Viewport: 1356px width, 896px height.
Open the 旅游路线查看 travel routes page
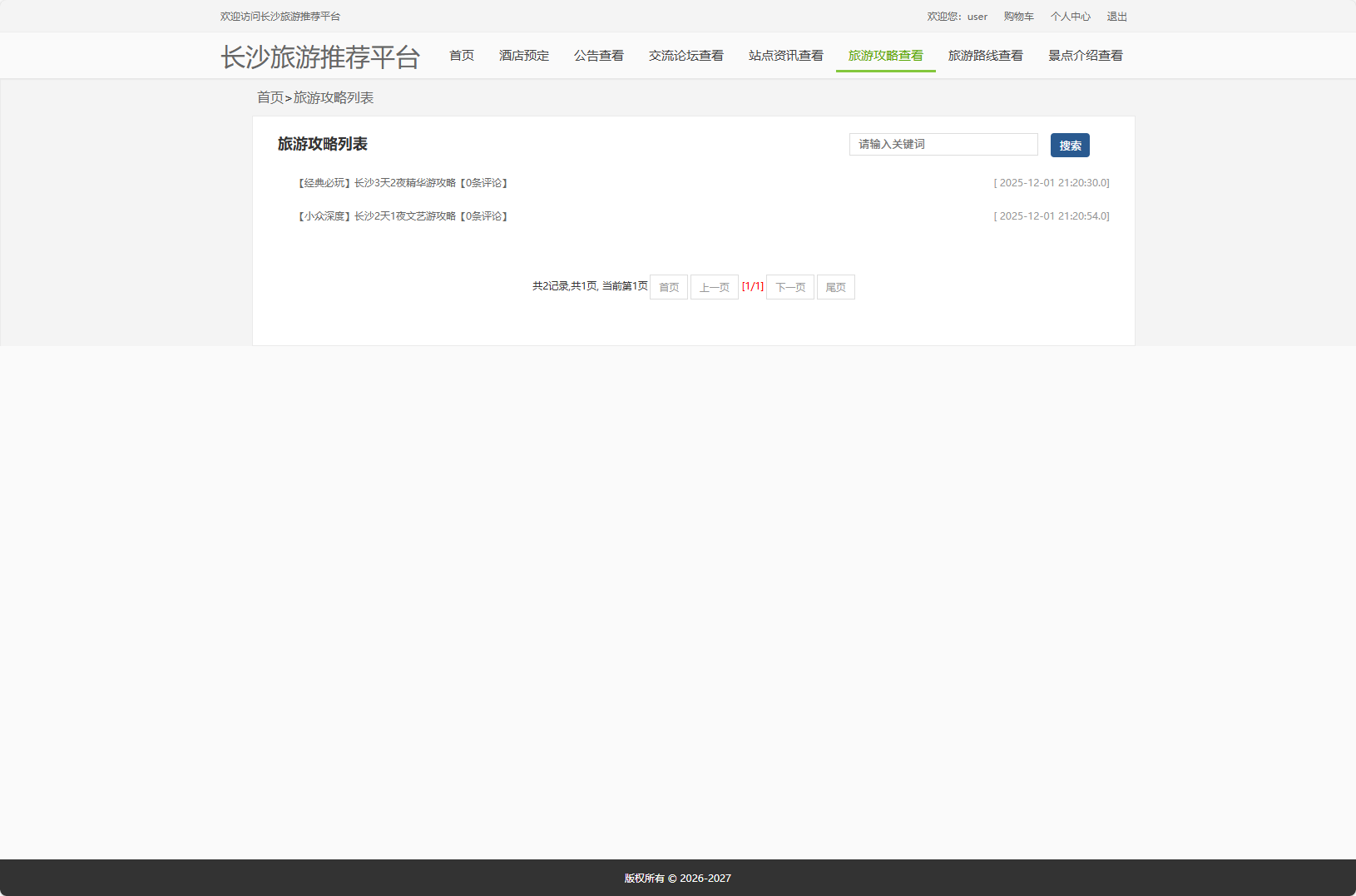[986, 55]
